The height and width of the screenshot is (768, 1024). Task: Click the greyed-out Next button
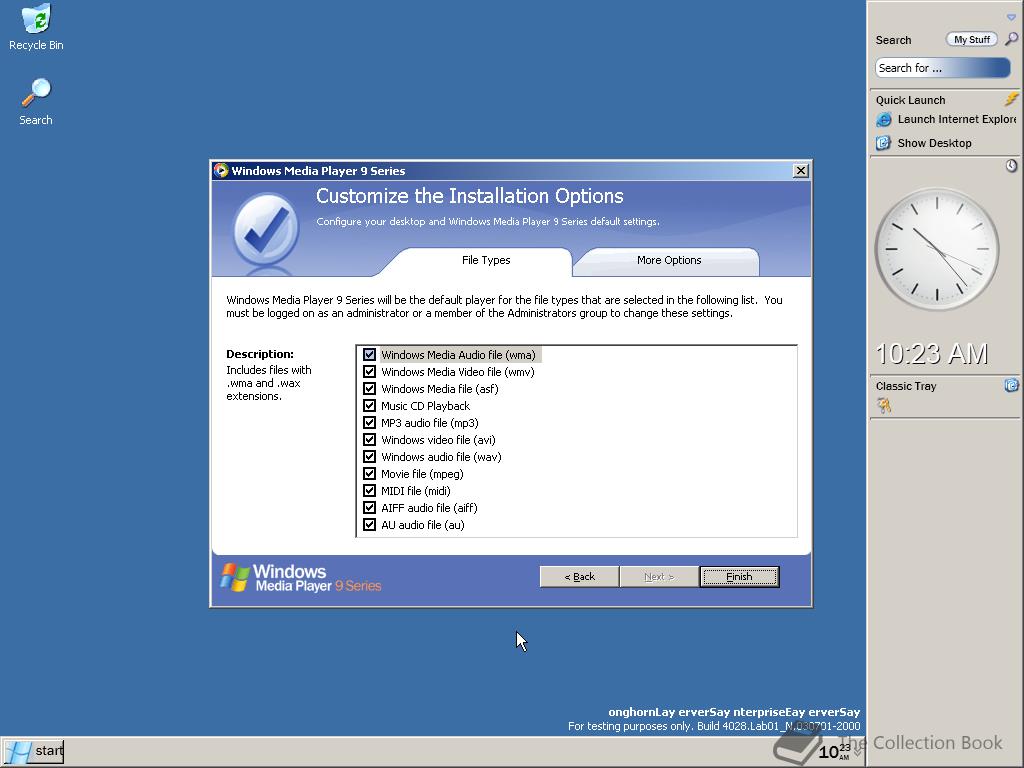pos(659,577)
